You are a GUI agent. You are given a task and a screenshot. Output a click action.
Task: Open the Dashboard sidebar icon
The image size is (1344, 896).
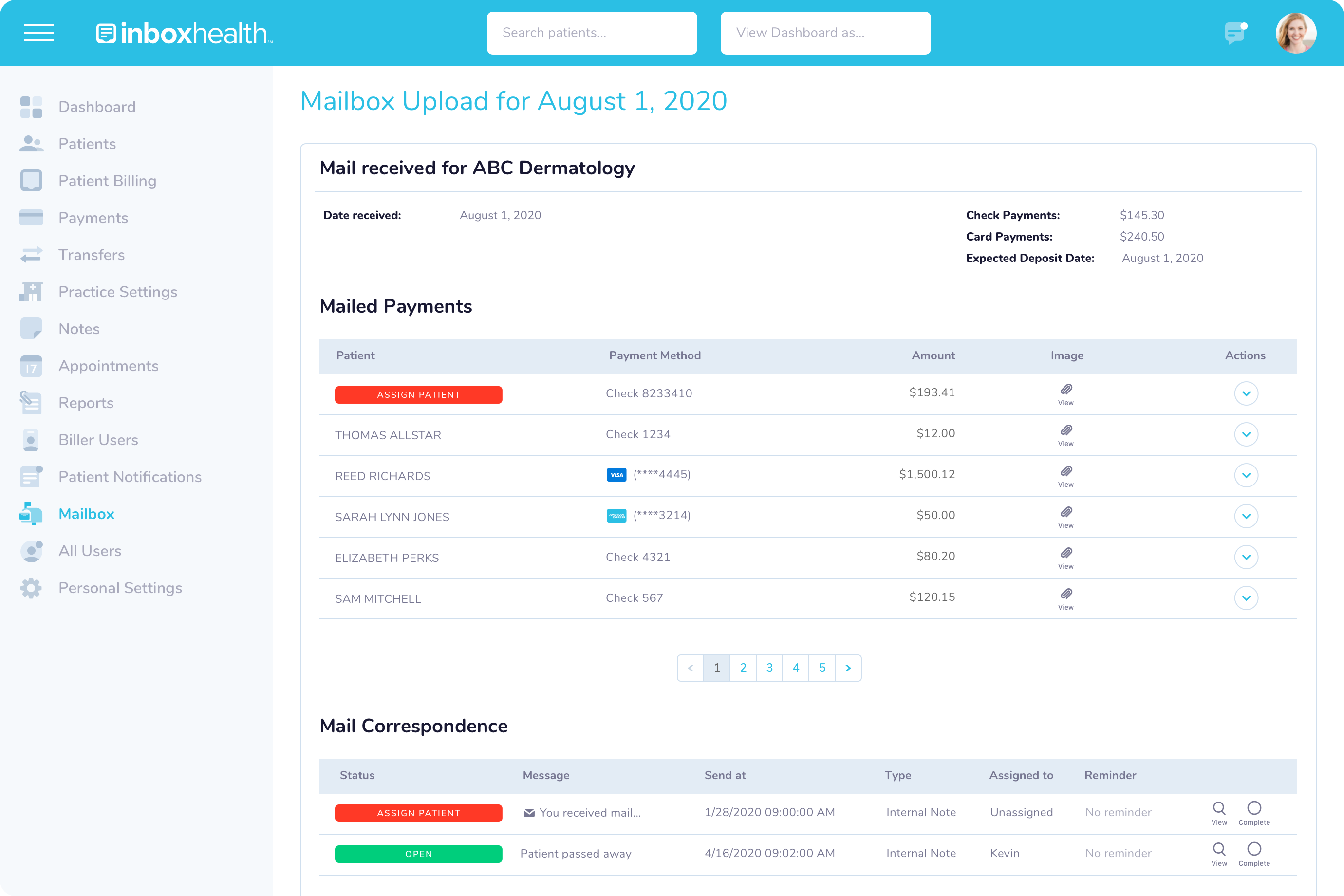pyautogui.click(x=32, y=106)
